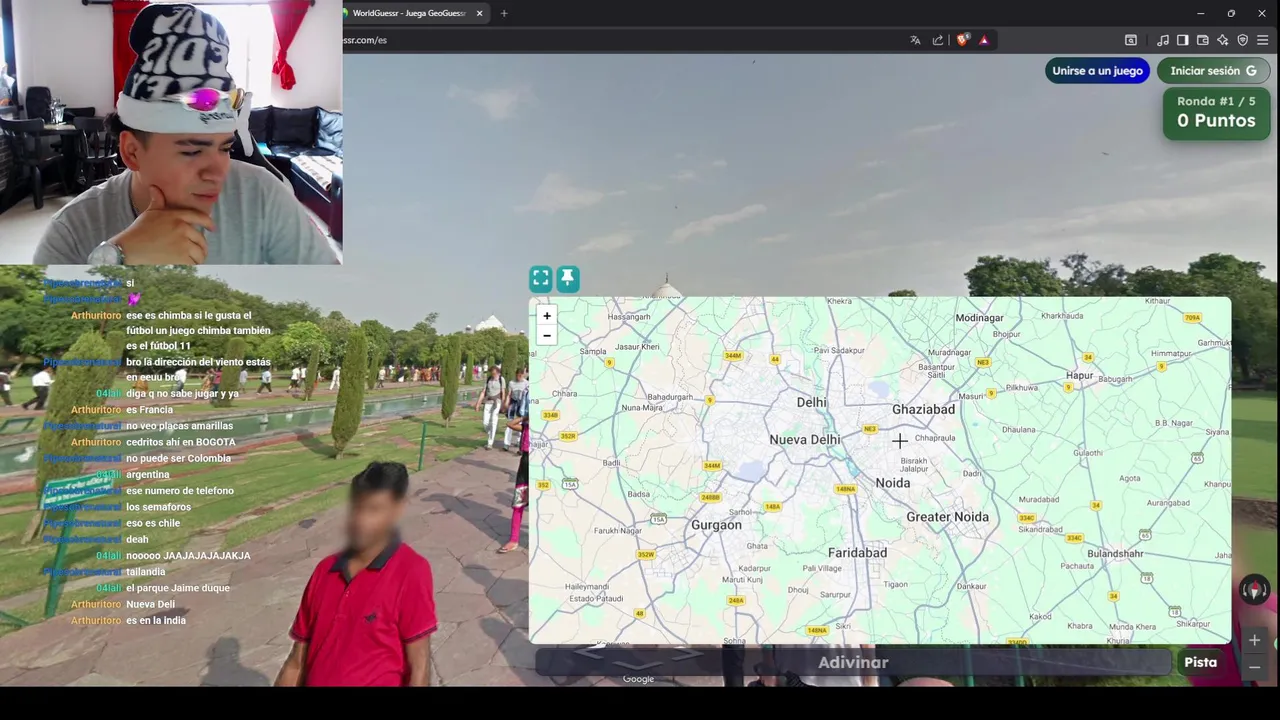Click the Faridabad label on the map
This screenshot has height=720, width=1280.
point(857,552)
